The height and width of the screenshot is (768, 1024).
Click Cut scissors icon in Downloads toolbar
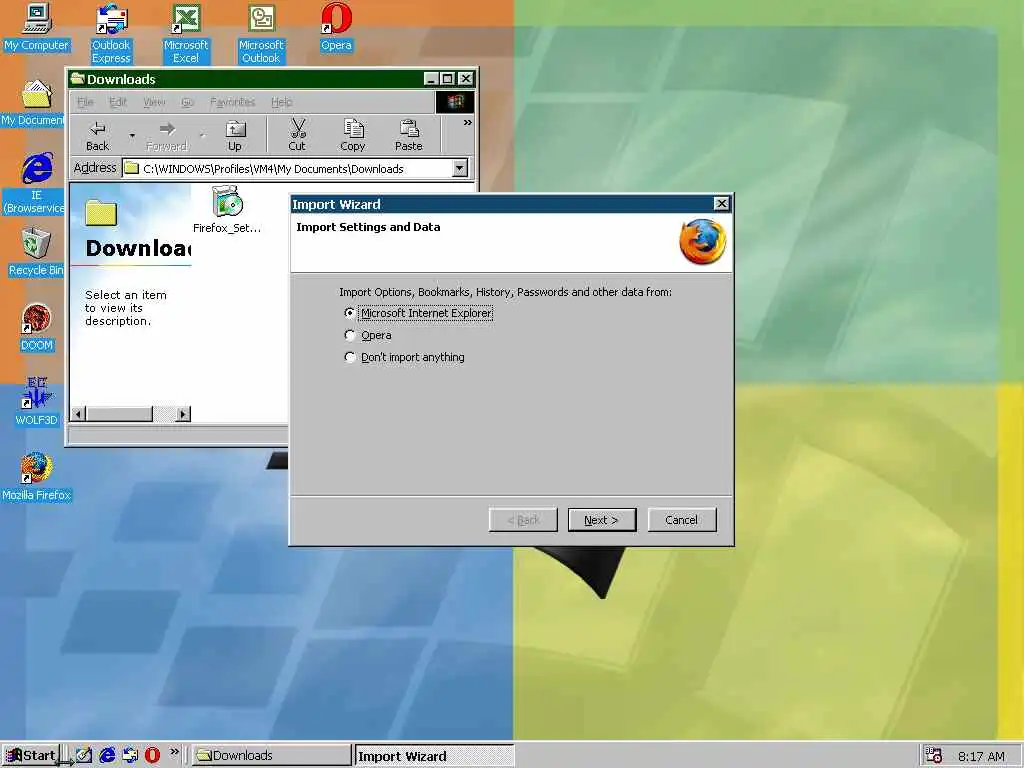pyautogui.click(x=297, y=136)
